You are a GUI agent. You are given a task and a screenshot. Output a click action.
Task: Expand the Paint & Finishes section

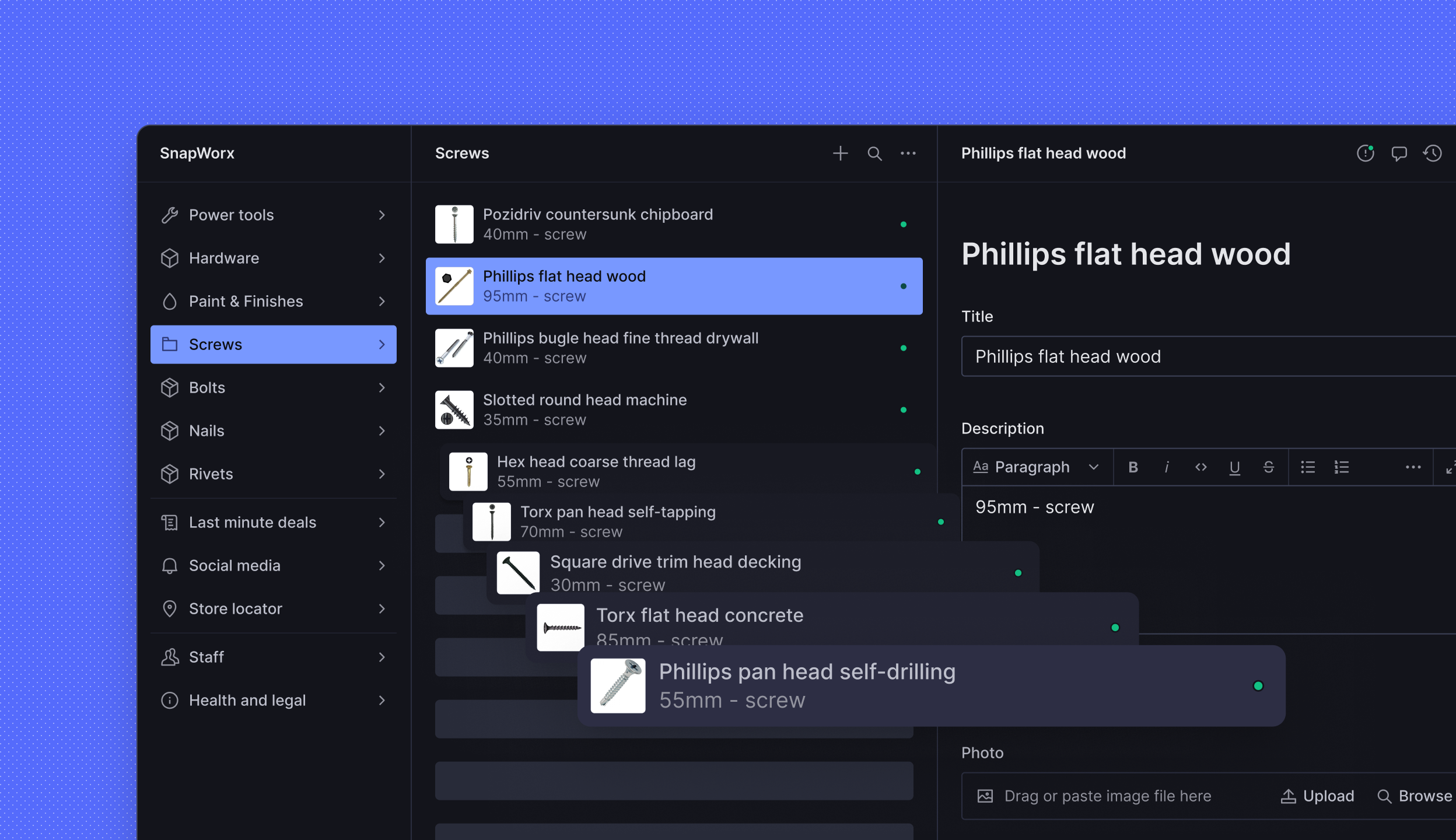(x=273, y=302)
